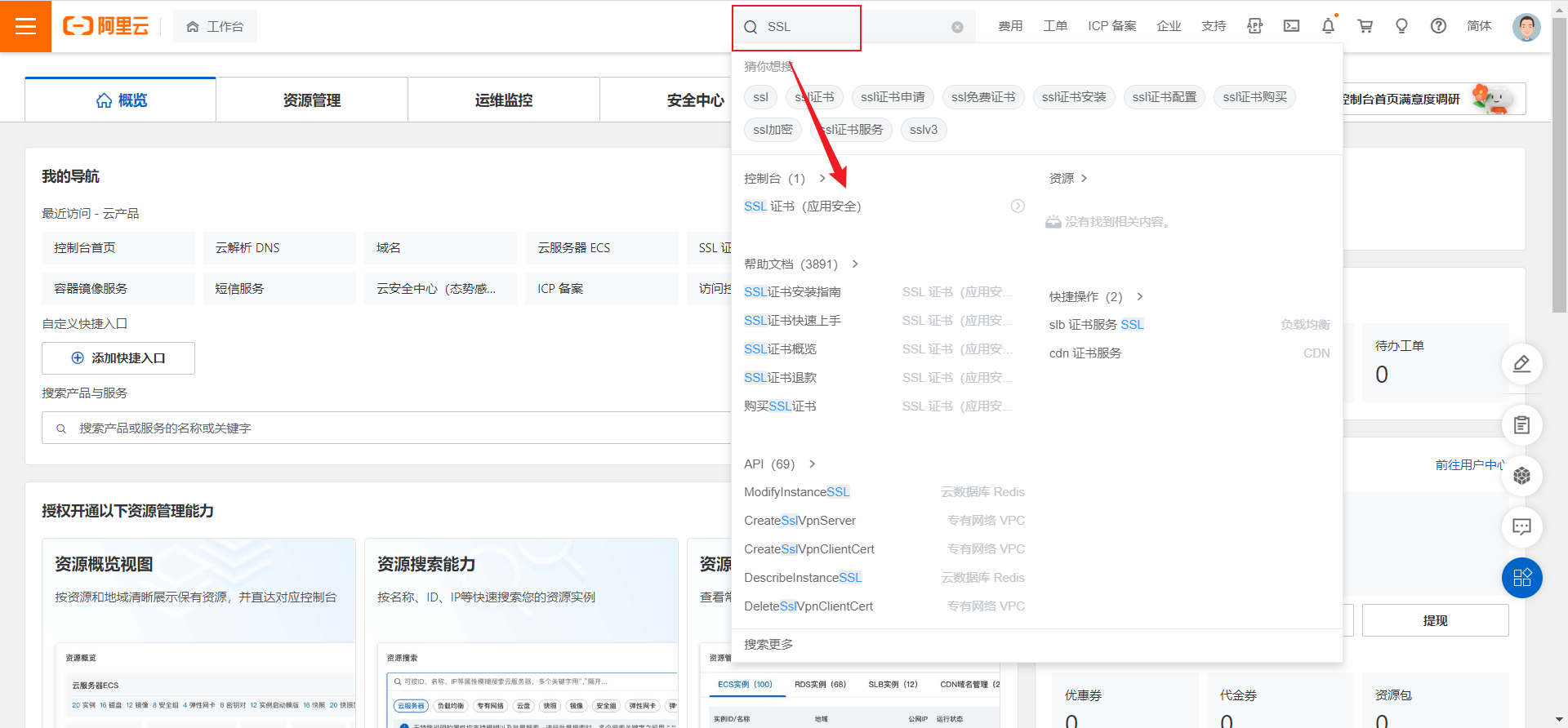
Task: Clear the SSL search text
Action: 957,27
